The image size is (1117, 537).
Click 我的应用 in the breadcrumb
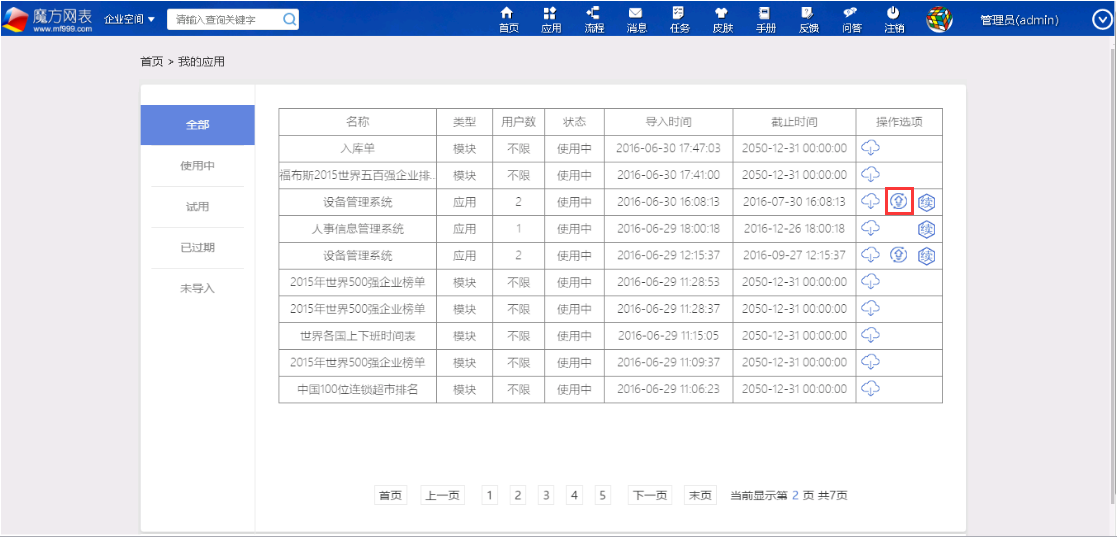point(202,62)
